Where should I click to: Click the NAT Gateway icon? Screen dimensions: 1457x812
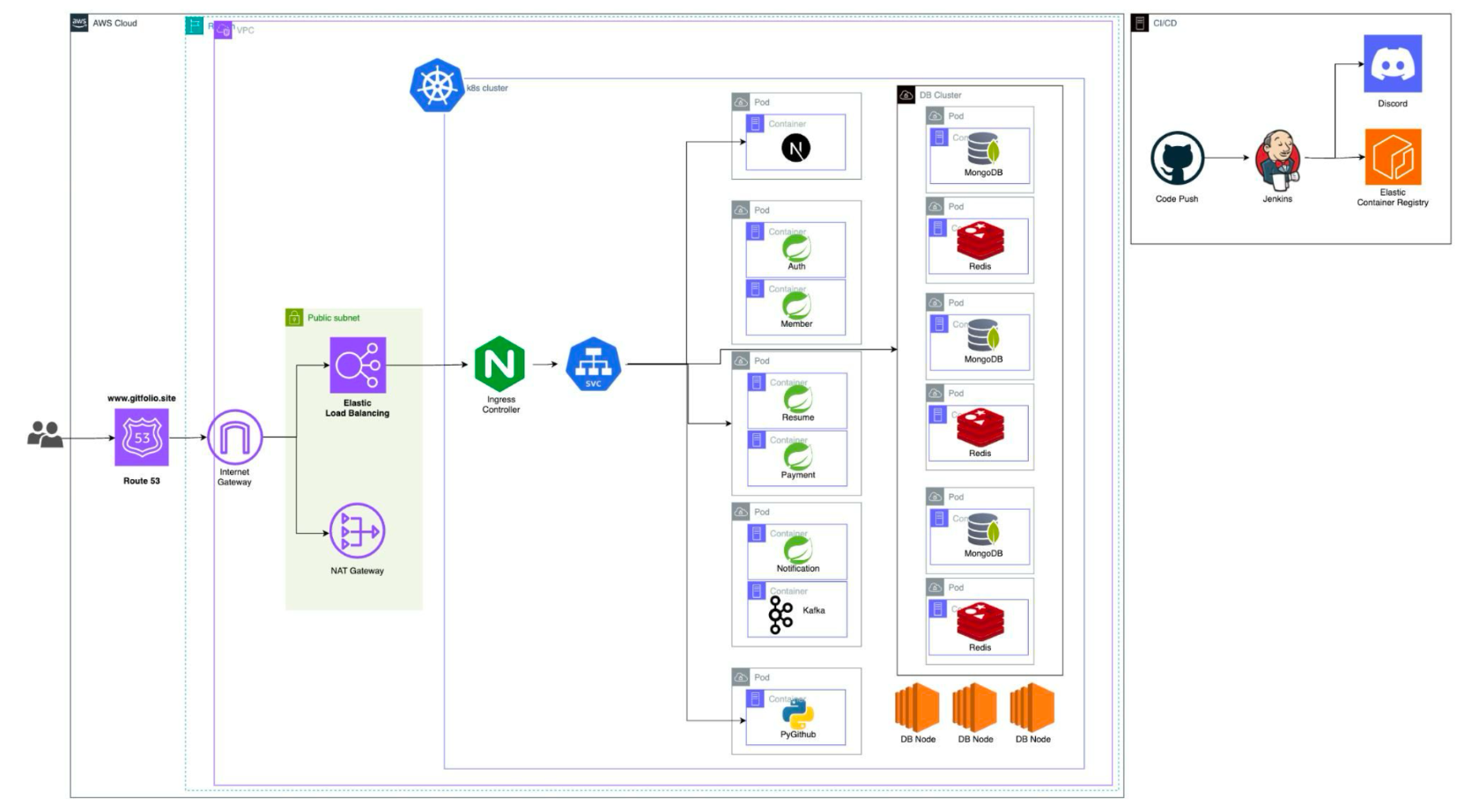point(357,531)
